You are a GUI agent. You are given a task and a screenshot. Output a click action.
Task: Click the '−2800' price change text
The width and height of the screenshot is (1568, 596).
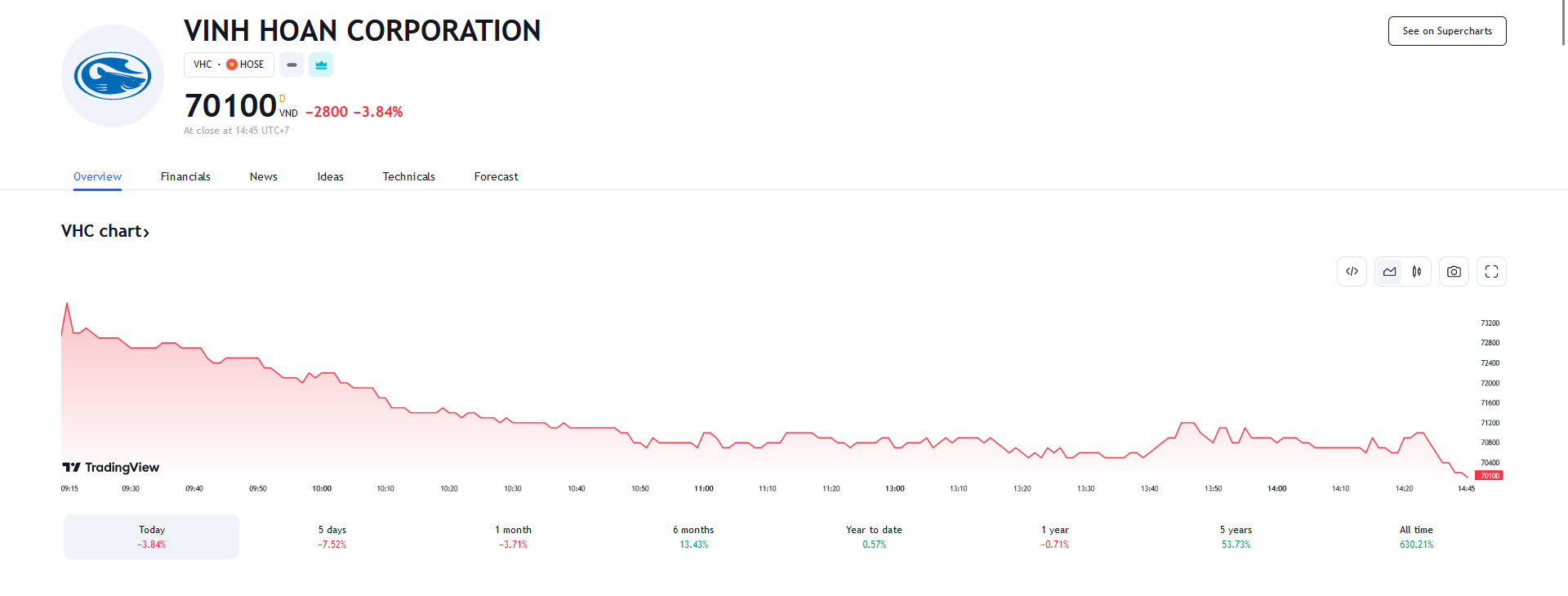(x=327, y=112)
